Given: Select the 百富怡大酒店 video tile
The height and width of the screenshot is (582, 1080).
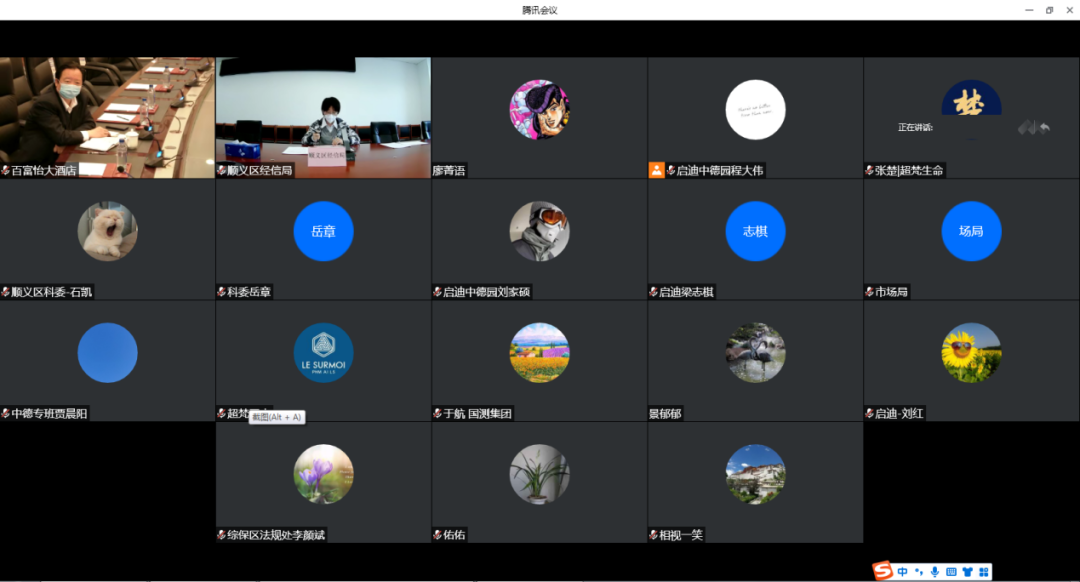Looking at the screenshot, I should coord(107,117).
